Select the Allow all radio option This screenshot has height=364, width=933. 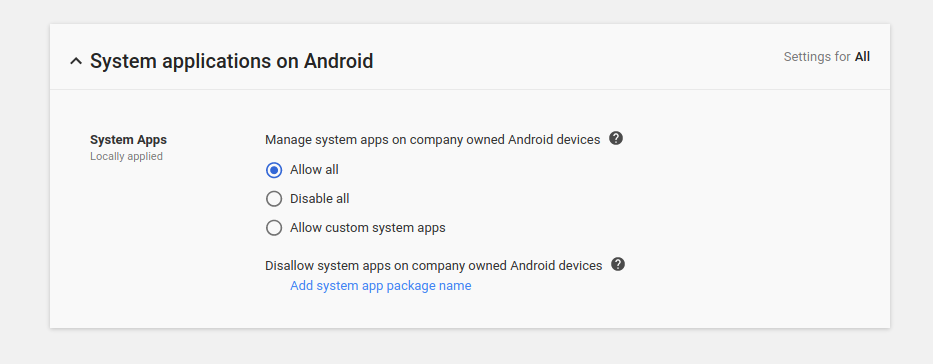click(x=274, y=170)
